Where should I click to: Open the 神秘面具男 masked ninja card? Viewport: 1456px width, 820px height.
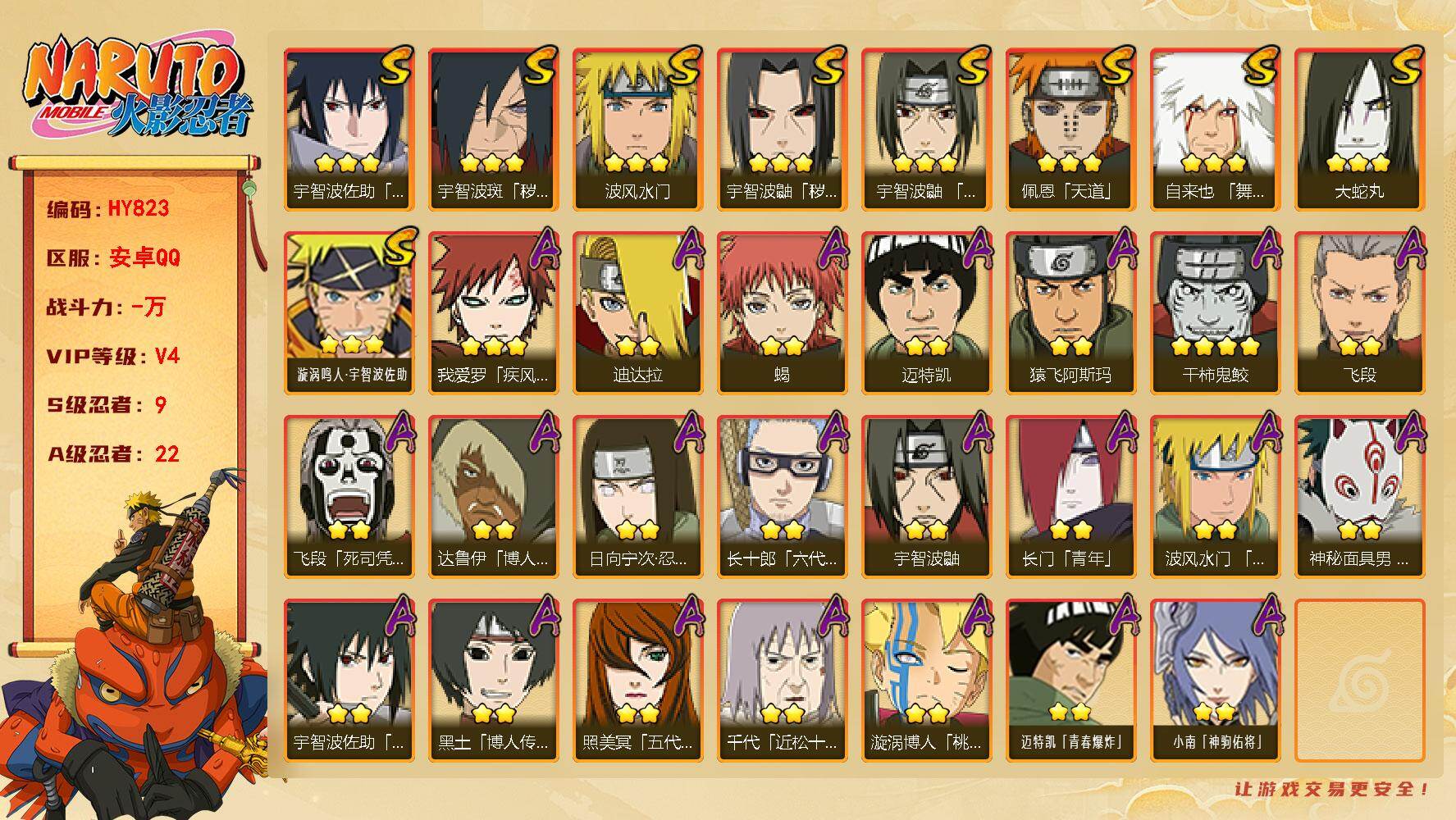point(1359,497)
